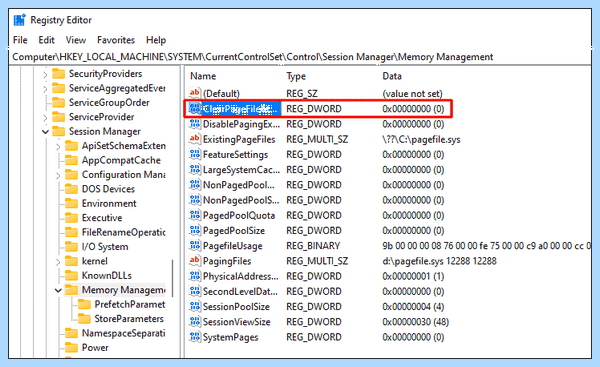The height and width of the screenshot is (367, 600).
Task: Click the registry path address bar
Action: tap(300, 57)
